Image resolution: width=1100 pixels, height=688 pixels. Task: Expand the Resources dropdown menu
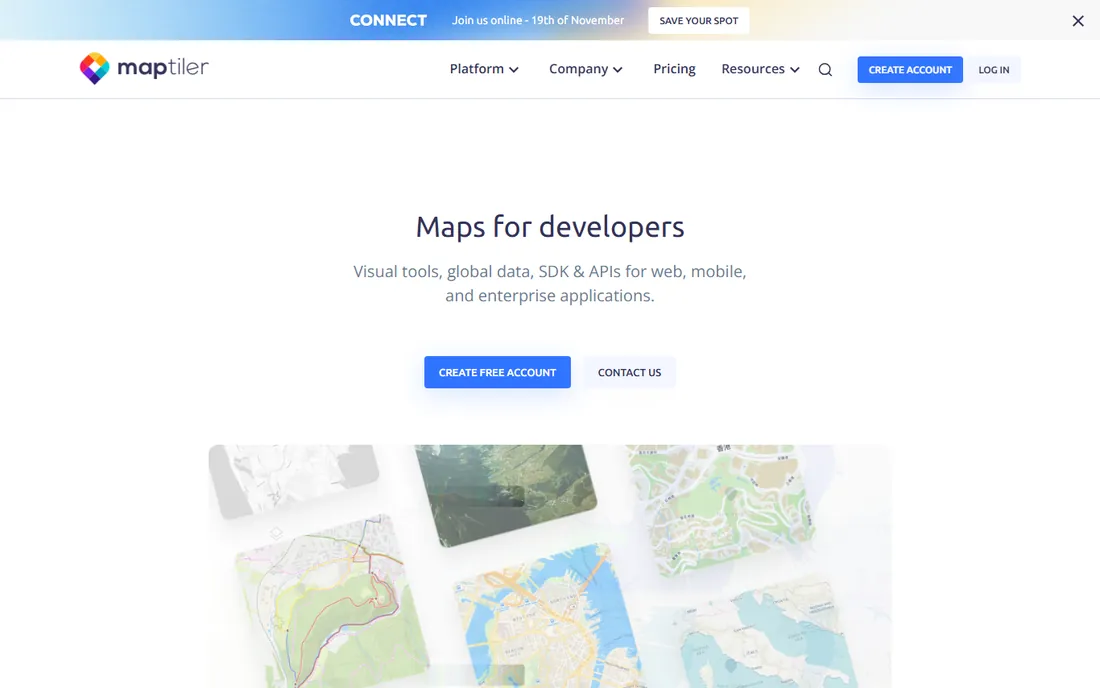[x=760, y=69]
